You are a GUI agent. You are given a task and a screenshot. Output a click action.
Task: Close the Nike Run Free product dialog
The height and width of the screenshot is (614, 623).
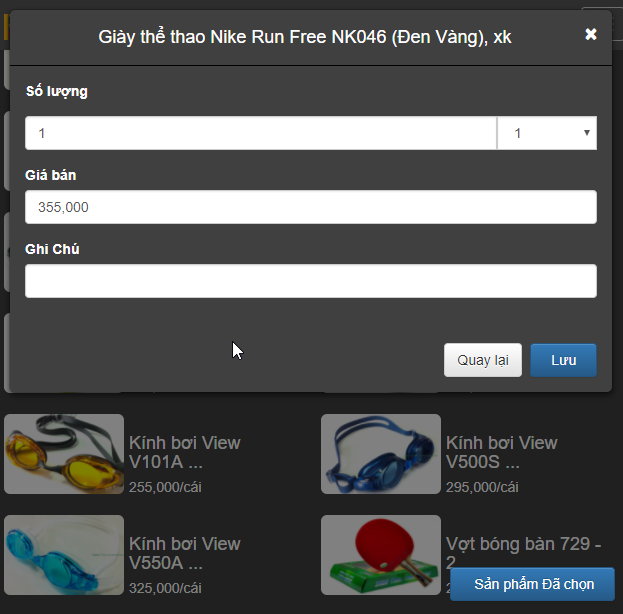click(x=591, y=35)
